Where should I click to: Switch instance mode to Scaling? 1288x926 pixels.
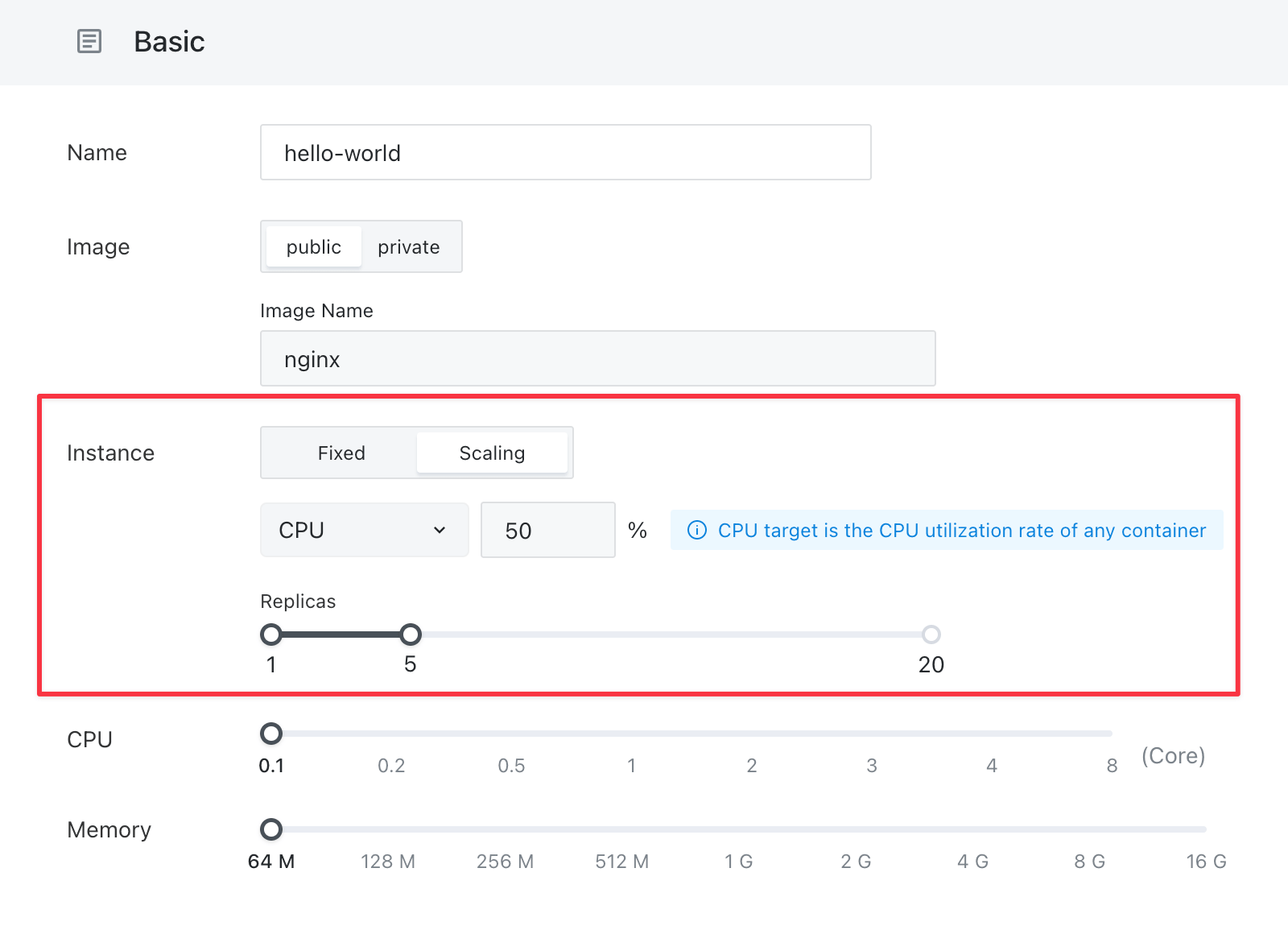(492, 453)
